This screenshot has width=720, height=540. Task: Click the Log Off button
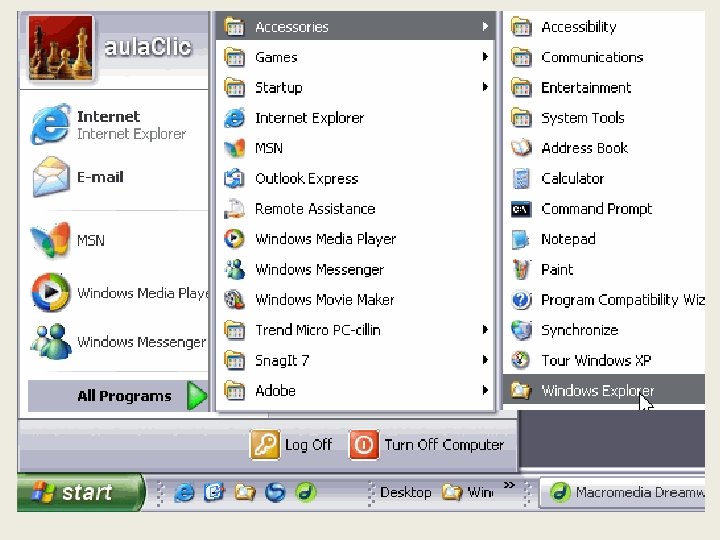[x=291, y=444]
